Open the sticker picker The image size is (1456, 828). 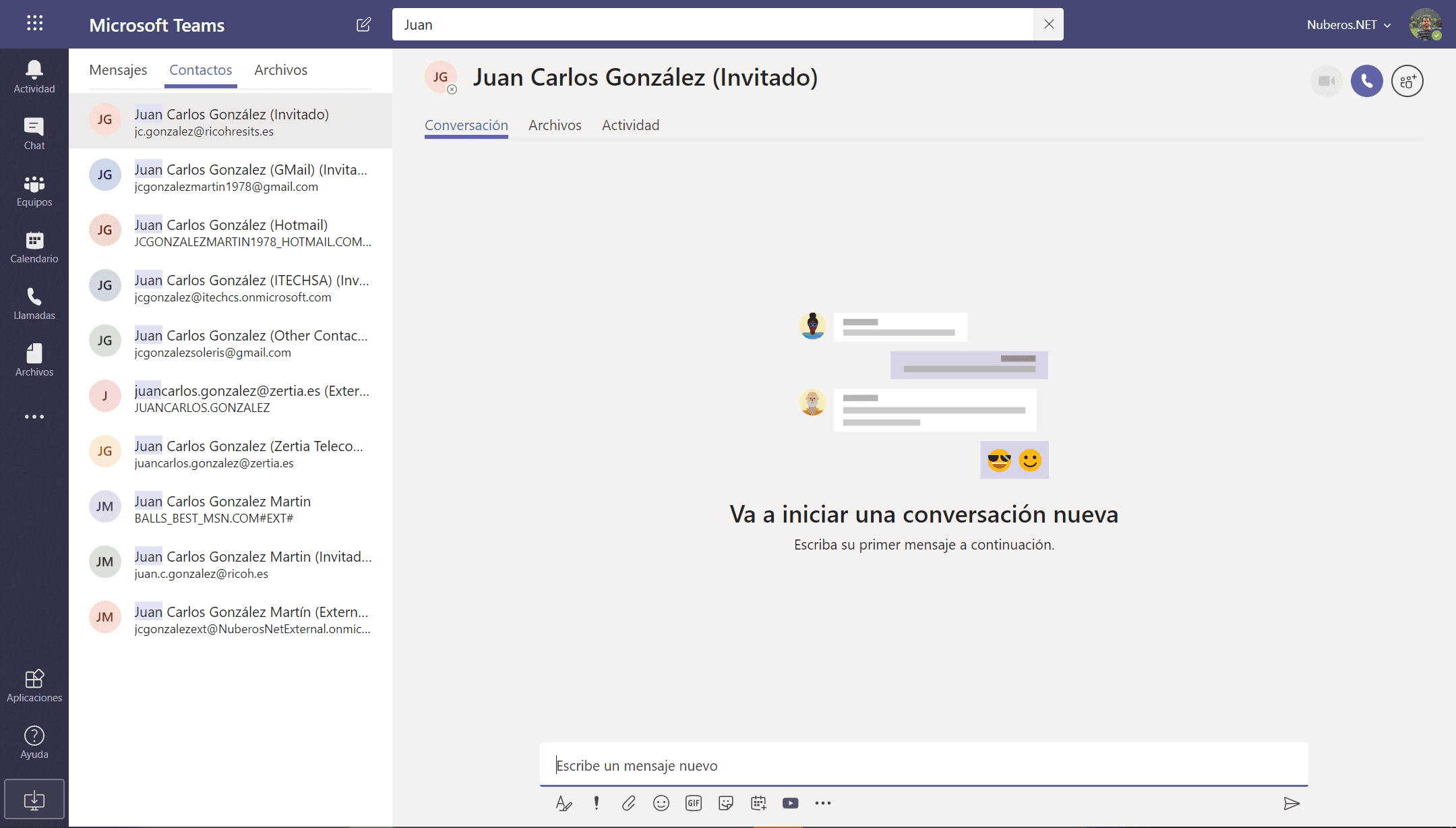pyautogui.click(x=726, y=803)
